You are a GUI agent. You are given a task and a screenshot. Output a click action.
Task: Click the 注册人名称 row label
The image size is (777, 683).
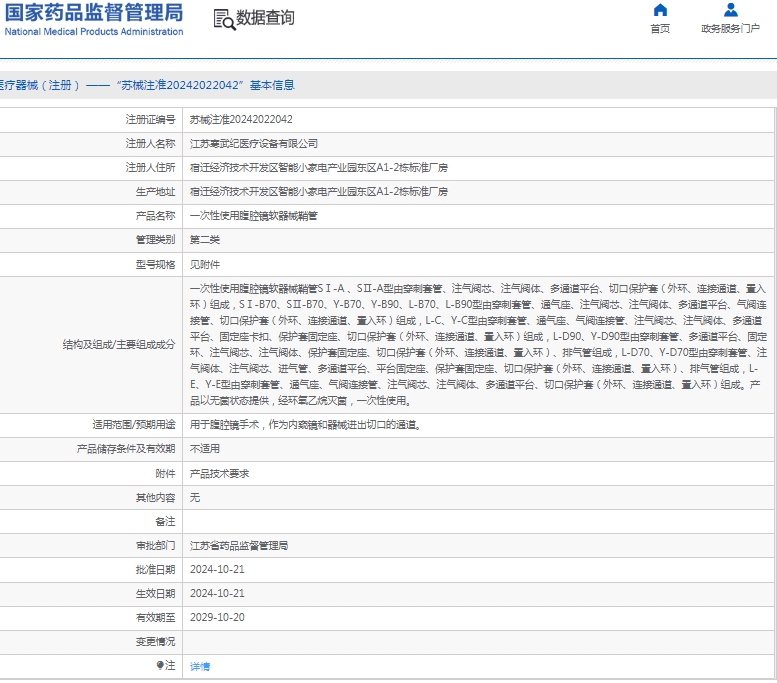[x=150, y=144]
